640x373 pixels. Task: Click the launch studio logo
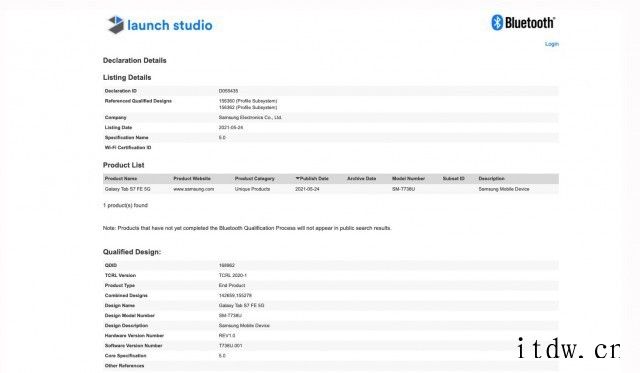tap(160, 25)
